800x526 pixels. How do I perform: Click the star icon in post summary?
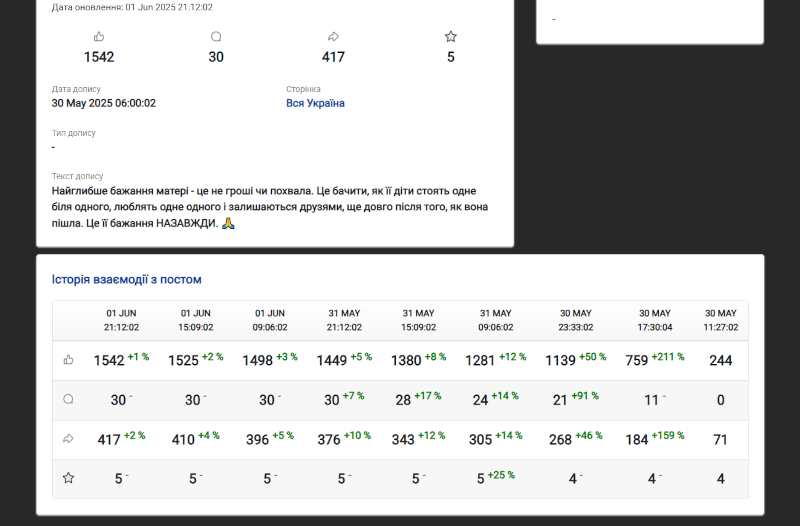[450, 37]
